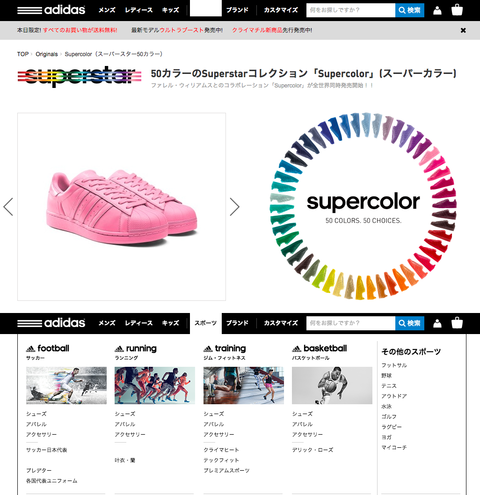Go to the Originals breadcrumb link
480x495 pixels.
[47, 54]
